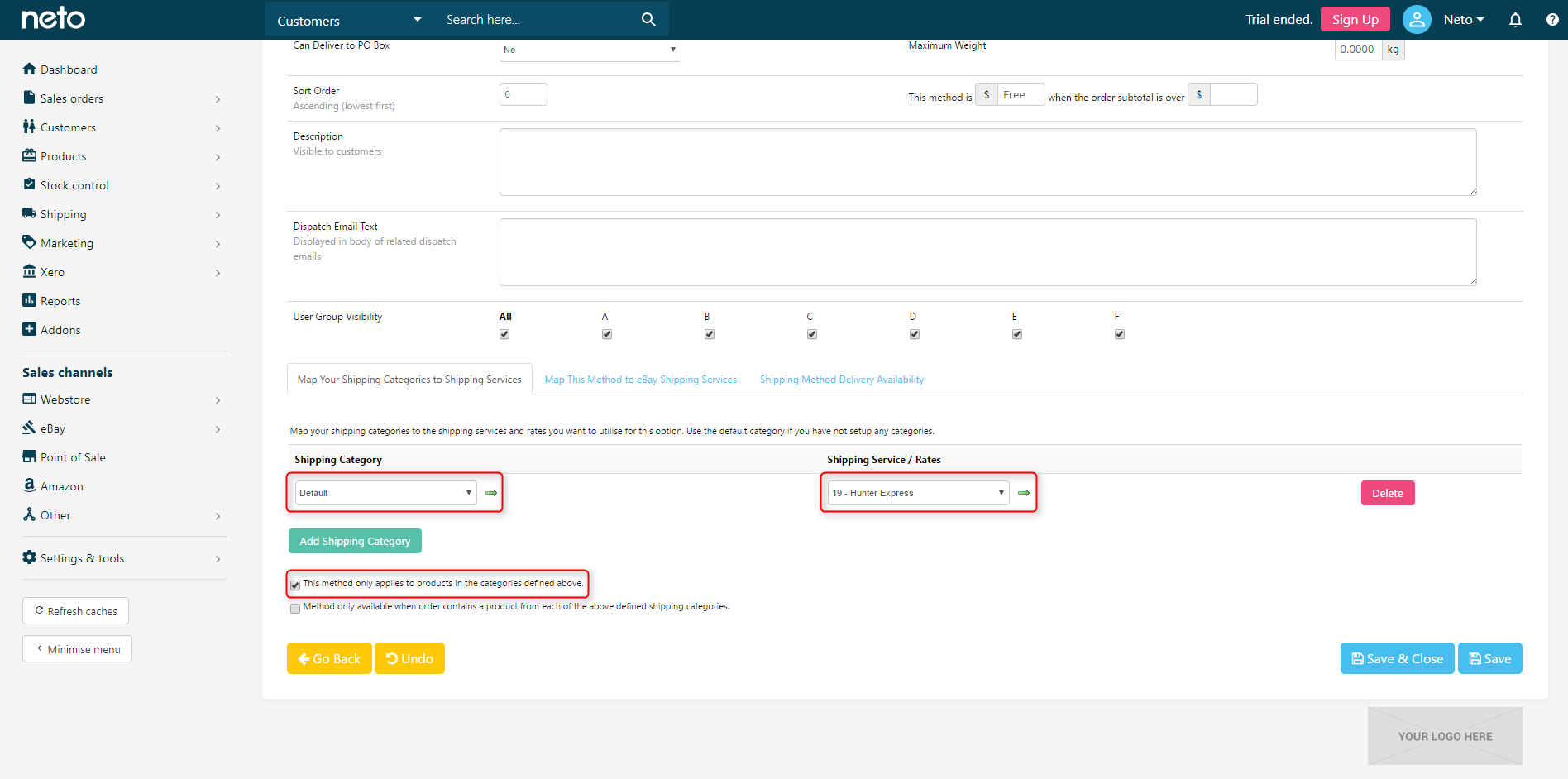Click the Shipping truck icon
The image size is (1568, 779).
[30, 213]
